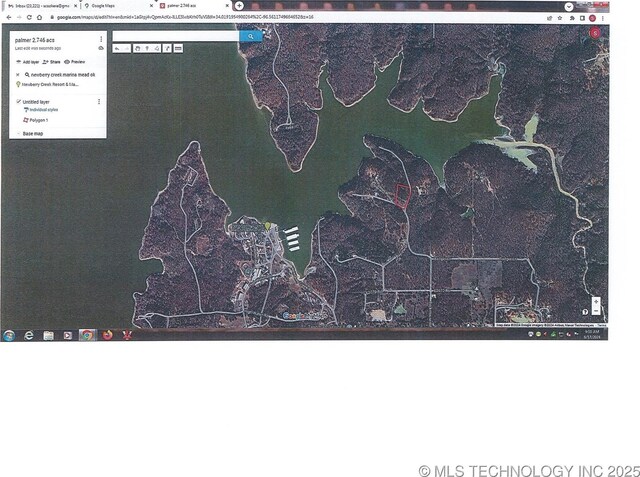Open the red Google account avatar on map
The width and height of the screenshot is (640, 477).
595,33
